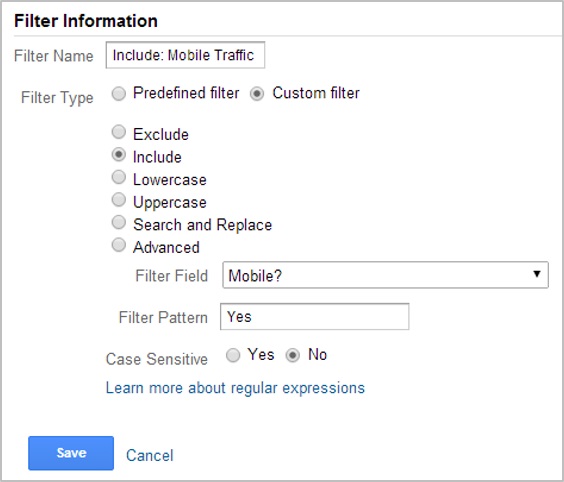
Task: Set Case Sensitive to Yes
Action: [233, 355]
